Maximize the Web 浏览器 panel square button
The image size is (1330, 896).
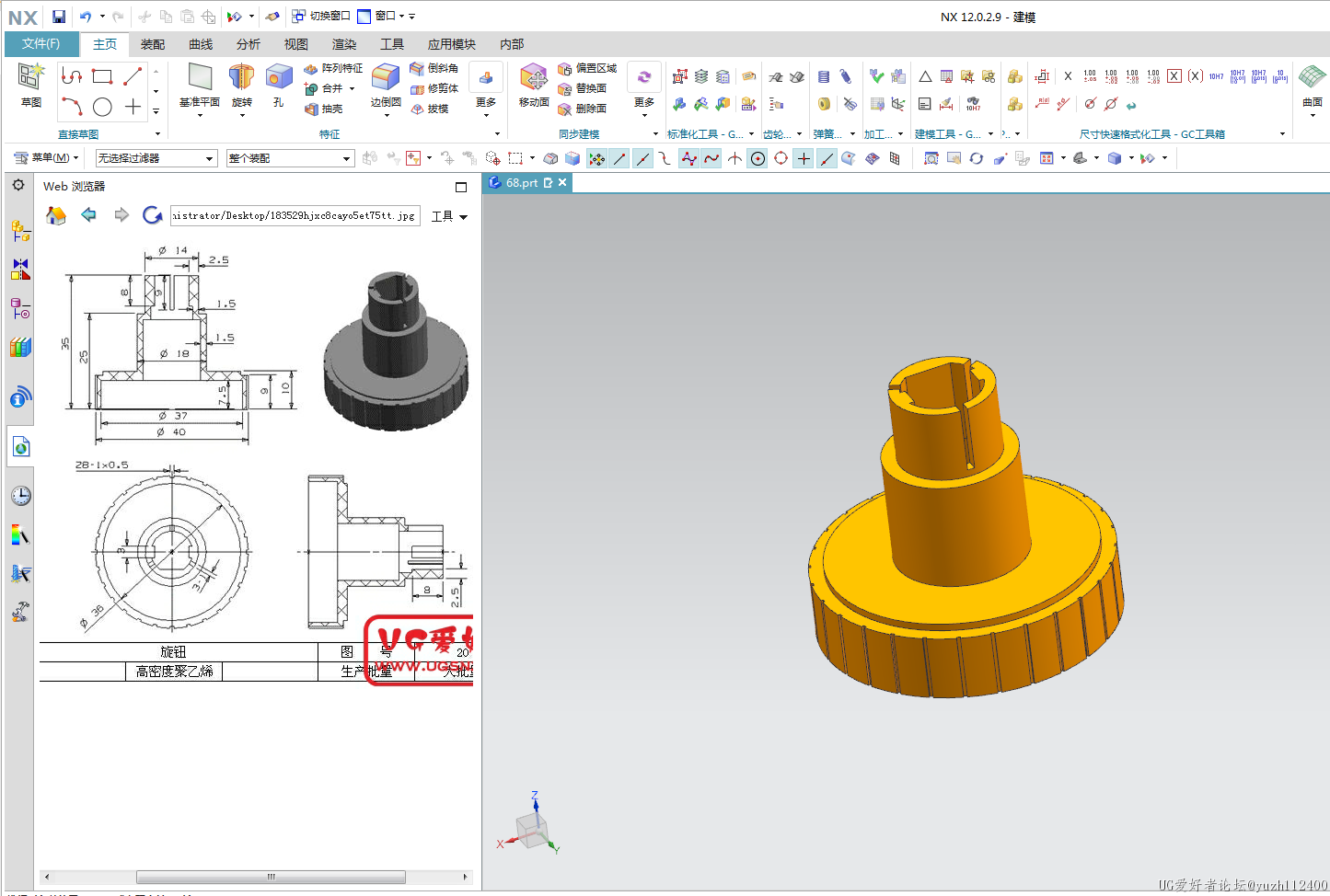click(x=461, y=187)
